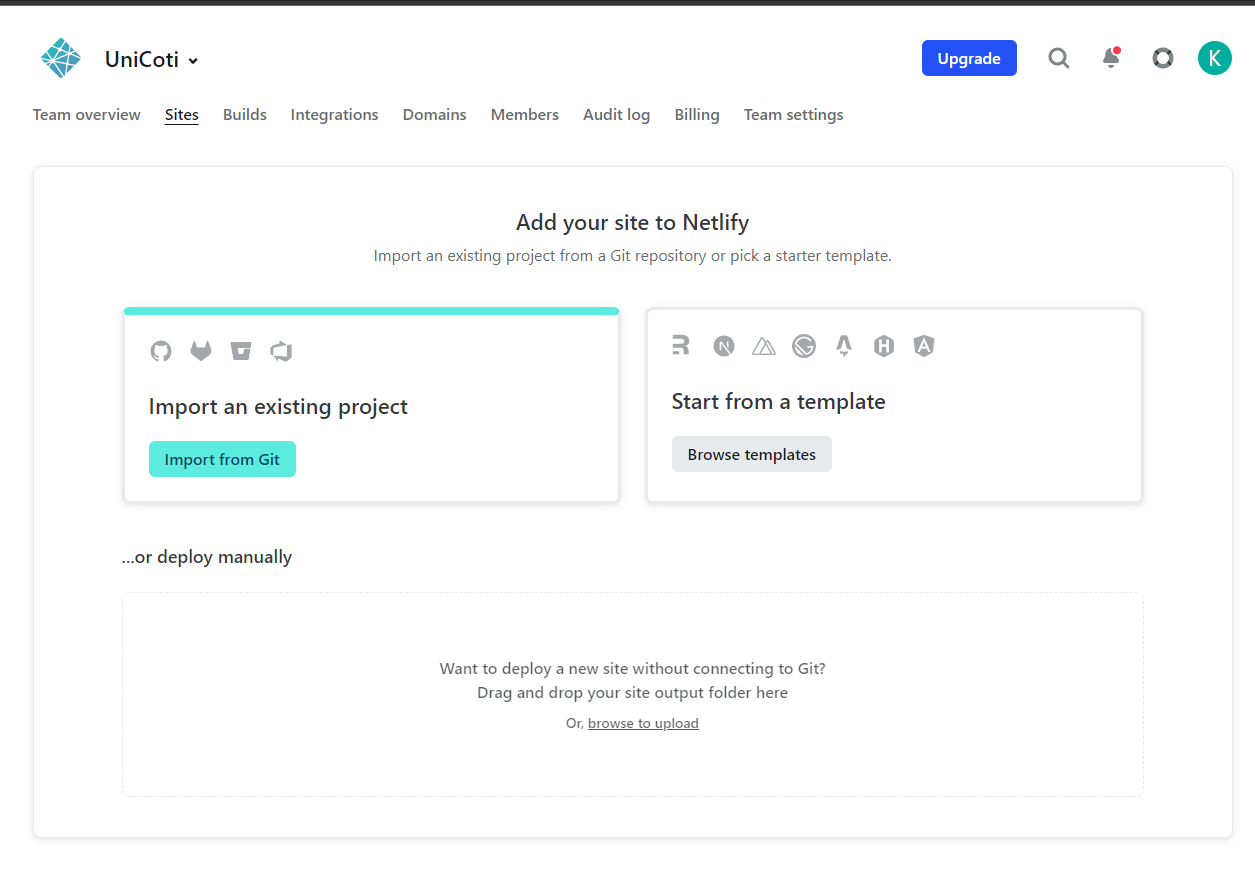Click the Nuxt template icon
This screenshot has height=872, width=1255.
764,346
